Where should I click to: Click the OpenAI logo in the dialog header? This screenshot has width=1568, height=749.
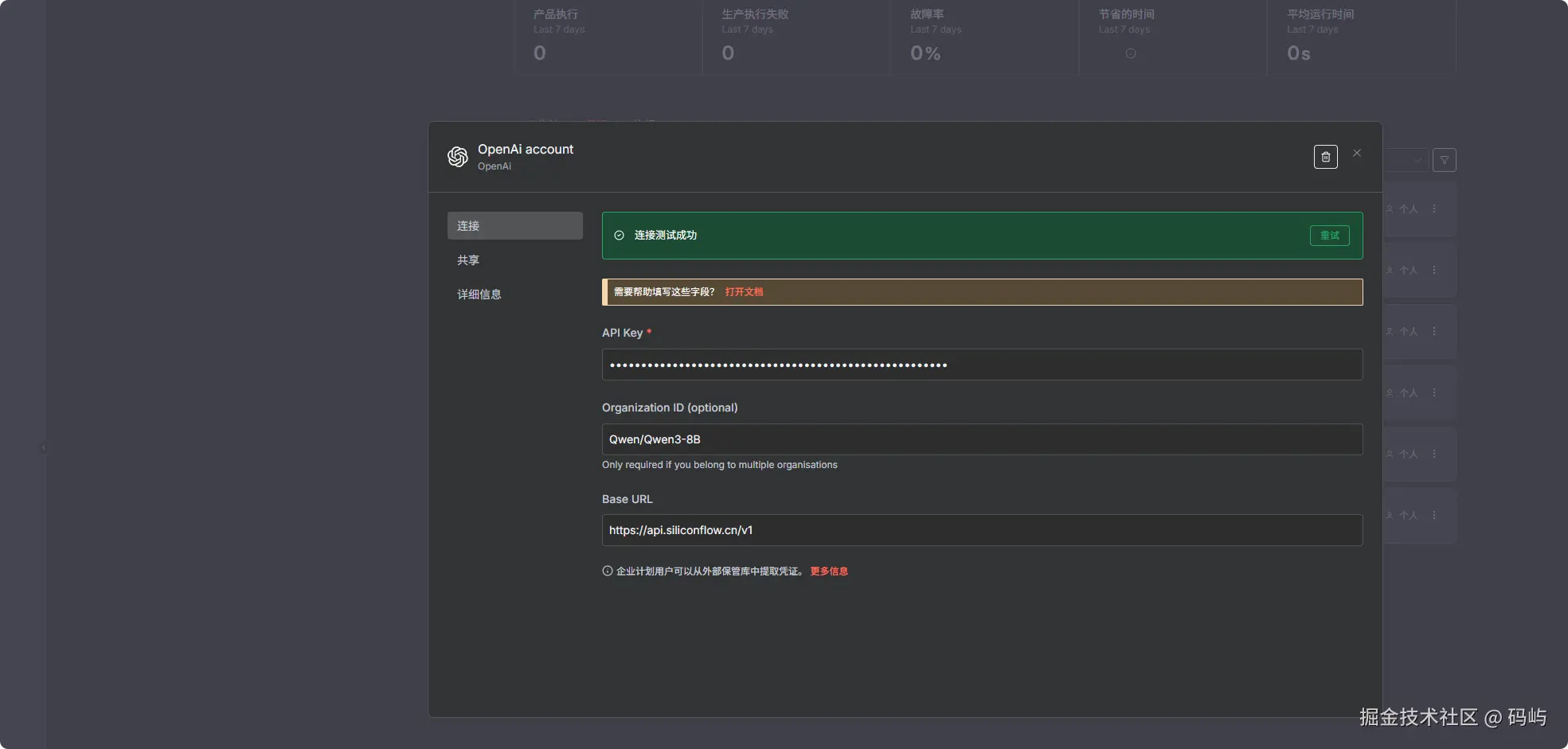(x=458, y=157)
